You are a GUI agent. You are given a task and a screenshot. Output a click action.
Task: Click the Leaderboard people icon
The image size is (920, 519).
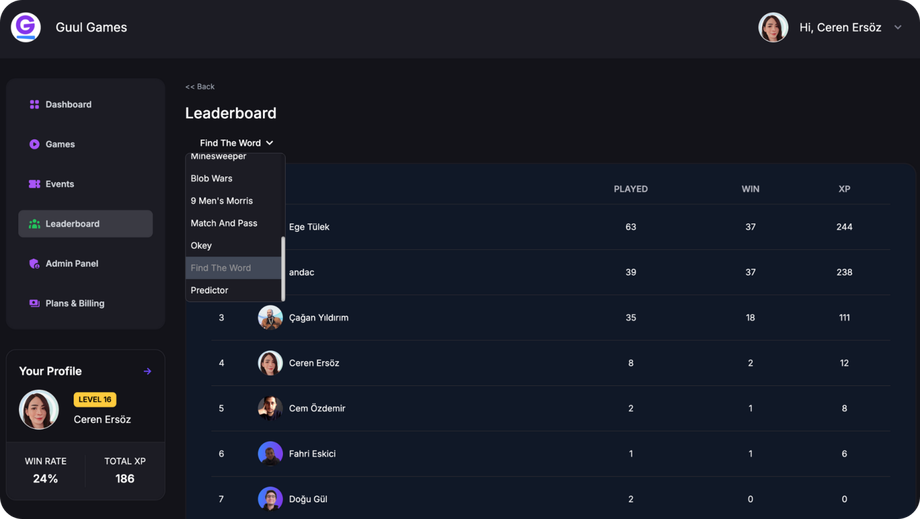point(34,224)
